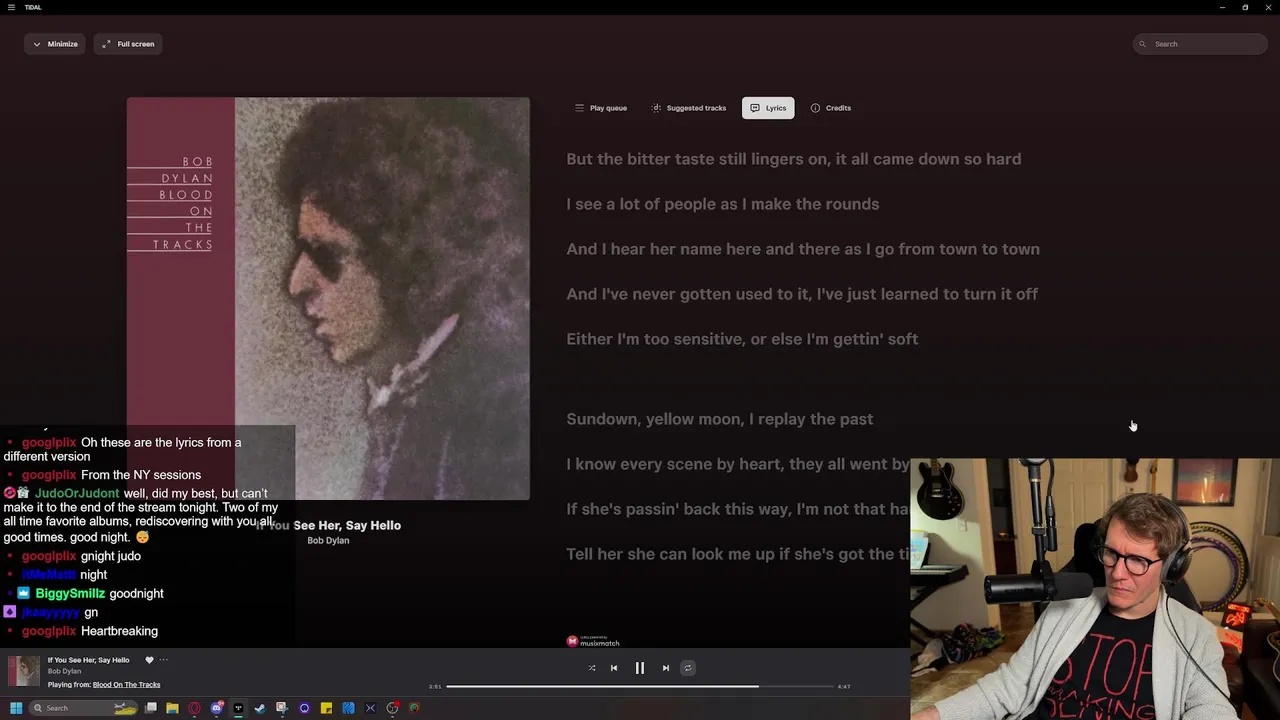
Task: Open Task View from taskbar
Action: click(x=151, y=708)
